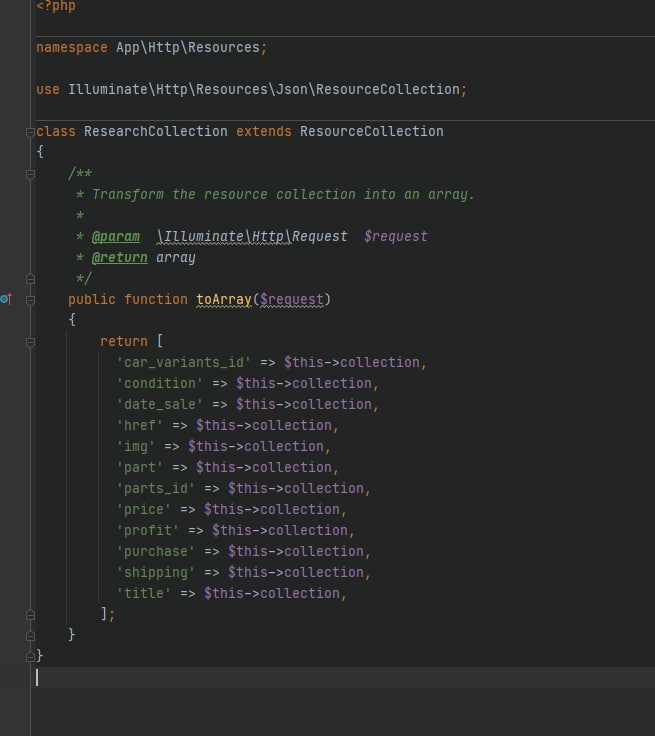Click the docblock description Transform the resource collection

point(283,194)
